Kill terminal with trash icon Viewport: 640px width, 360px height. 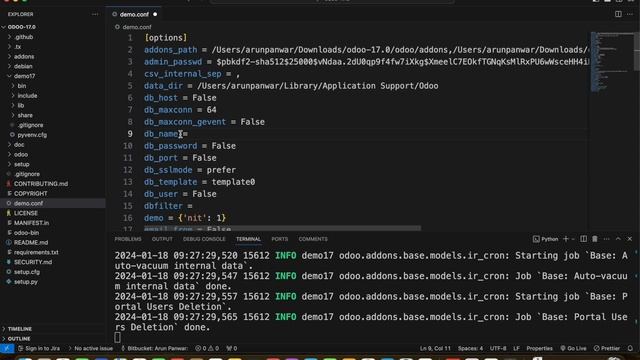coord(595,239)
